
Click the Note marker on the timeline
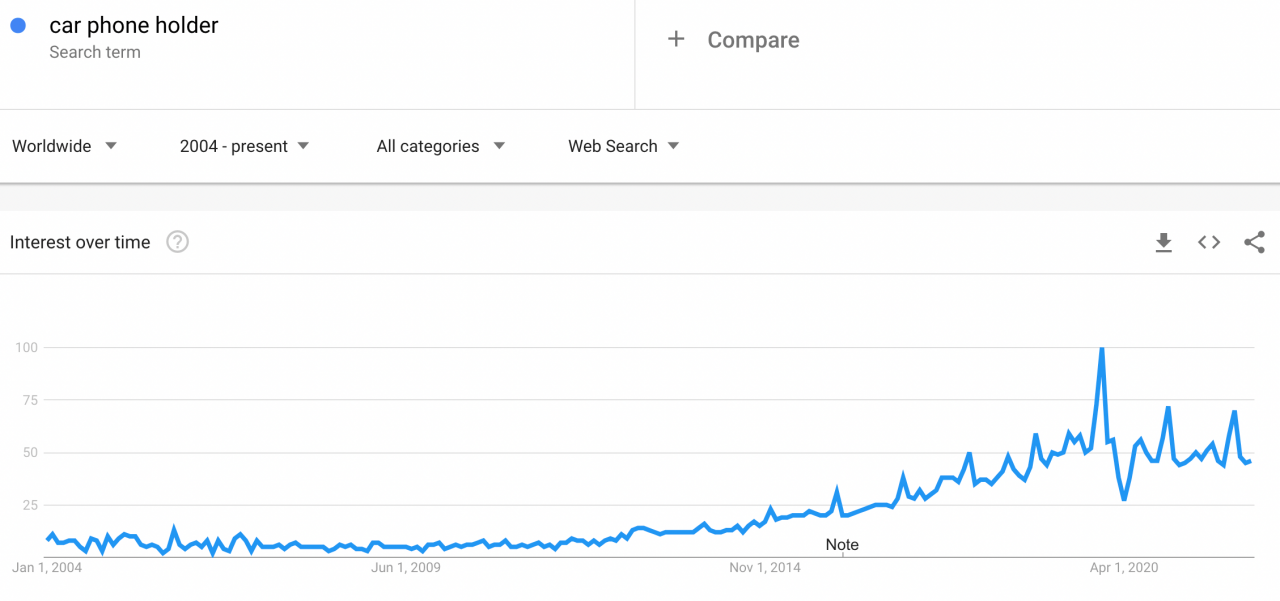click(x=842, y=545)
